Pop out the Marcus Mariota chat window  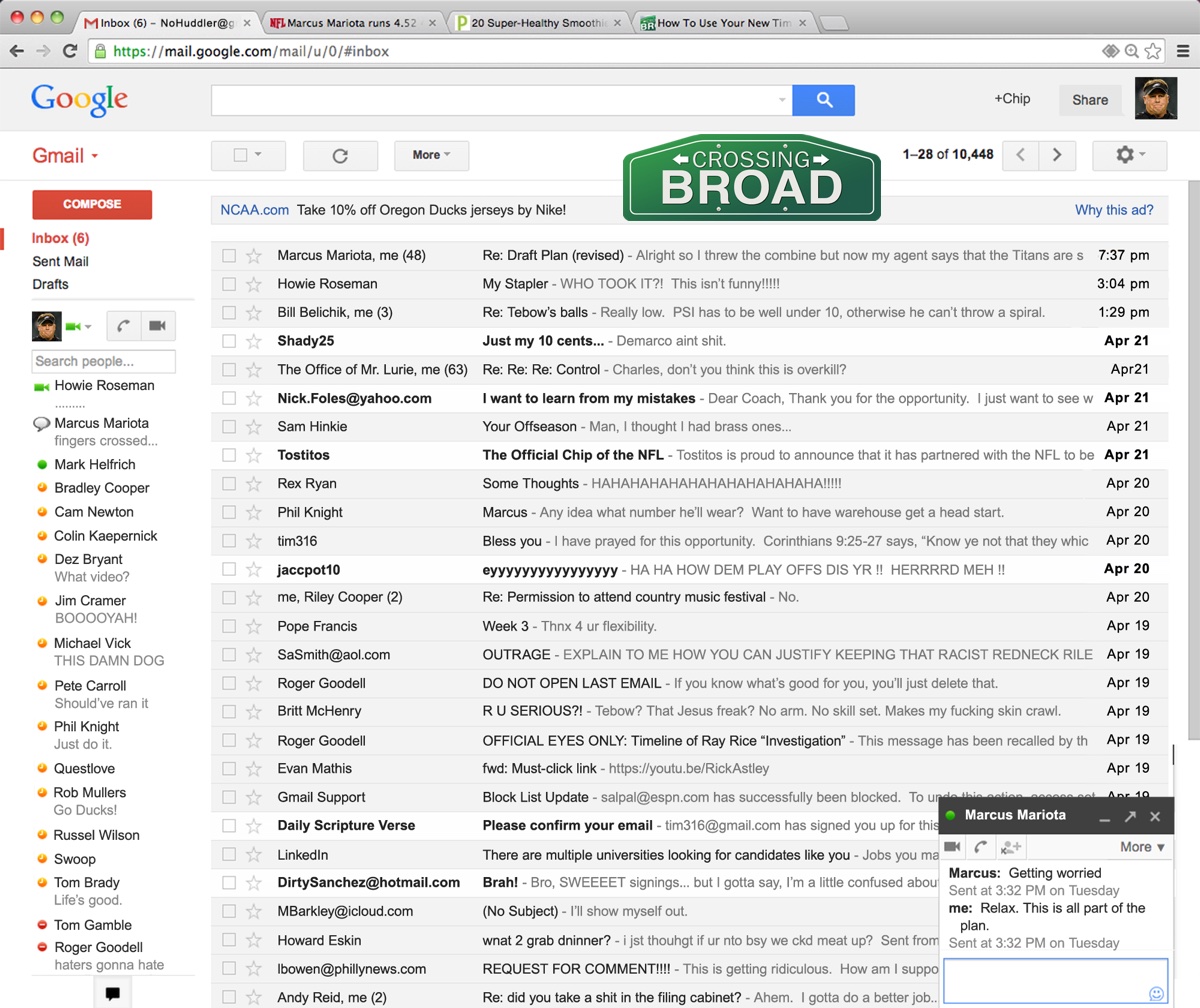click(x=1129, y=817)
